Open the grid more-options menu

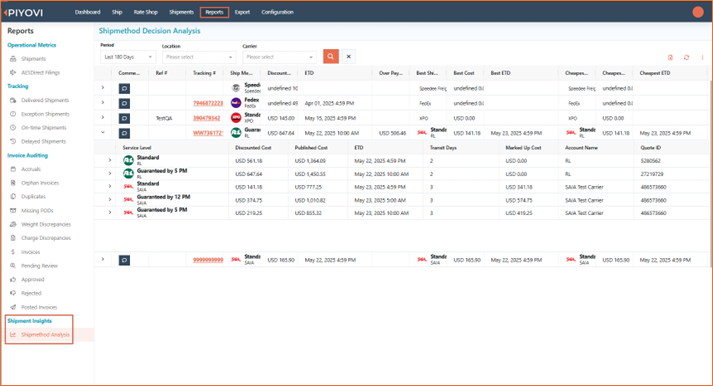coord(702,57)
